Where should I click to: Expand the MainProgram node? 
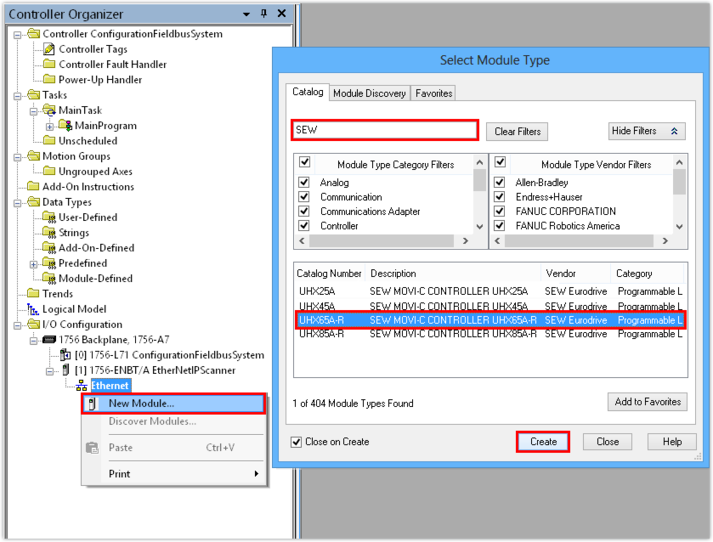pos(50,126)
